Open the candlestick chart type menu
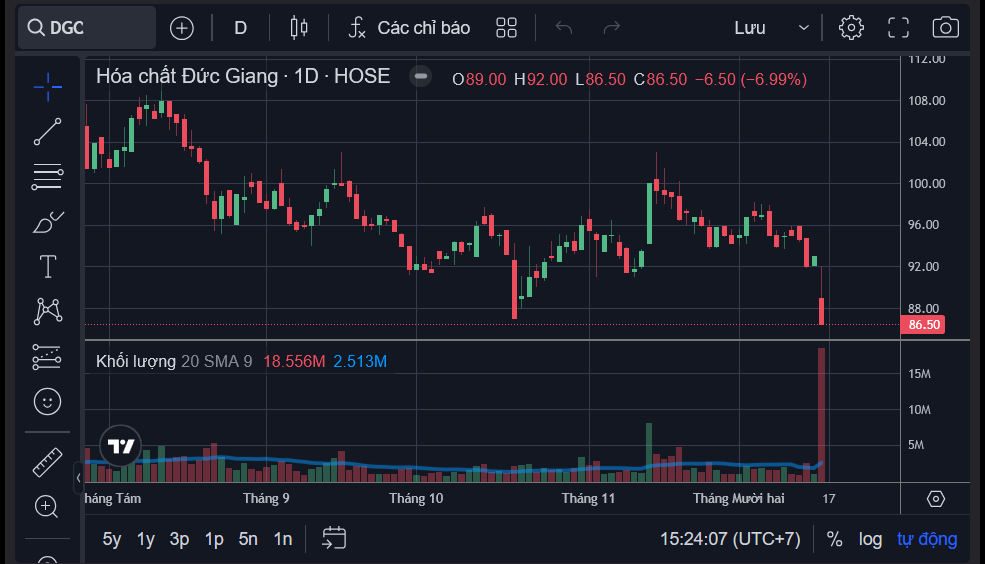 [299, 28]
